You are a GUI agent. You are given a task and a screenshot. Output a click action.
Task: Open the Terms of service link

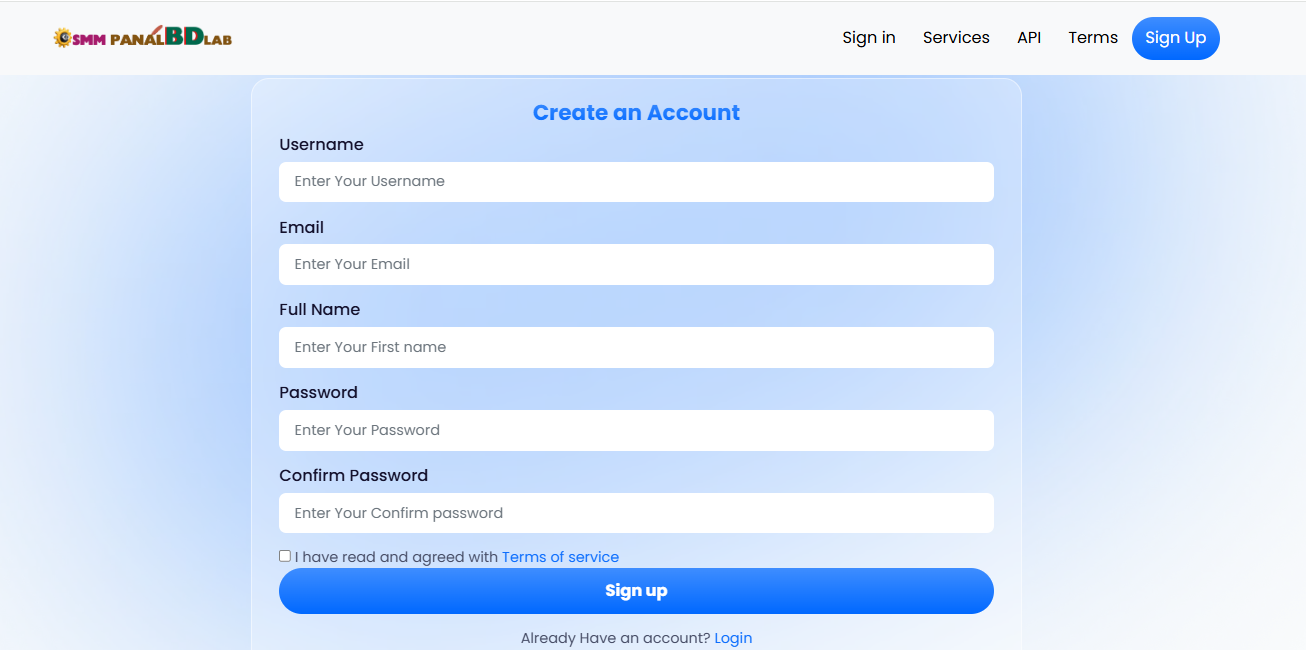click(560, 557)
